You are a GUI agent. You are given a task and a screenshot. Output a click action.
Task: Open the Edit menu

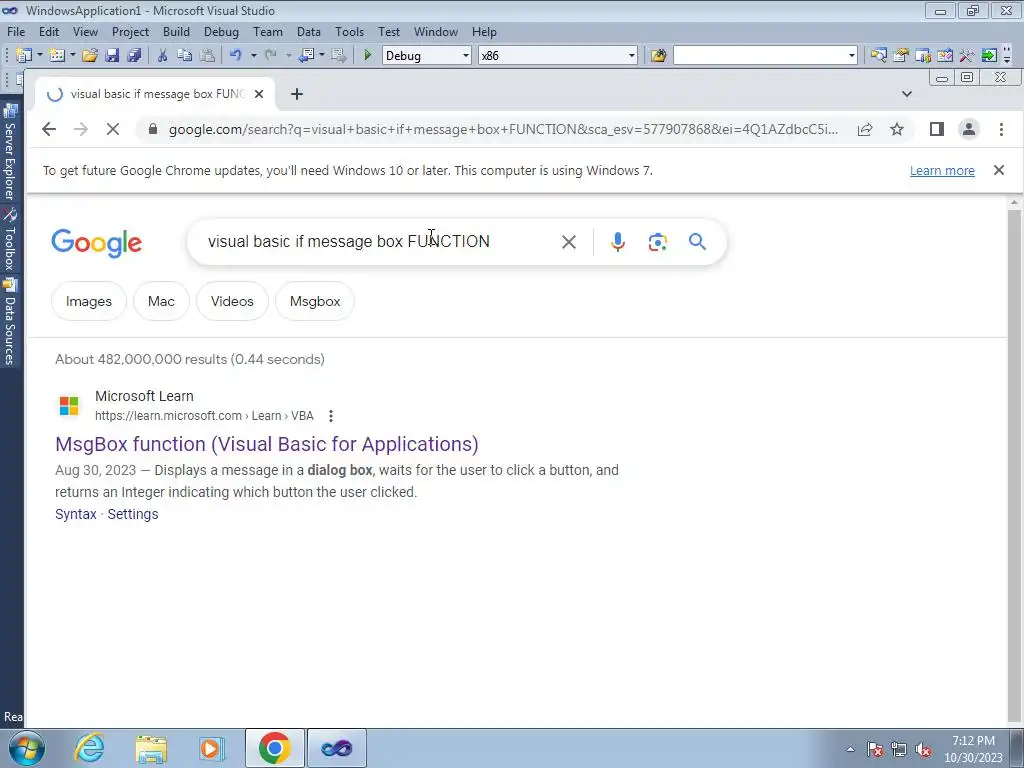[x=49, y=31]
